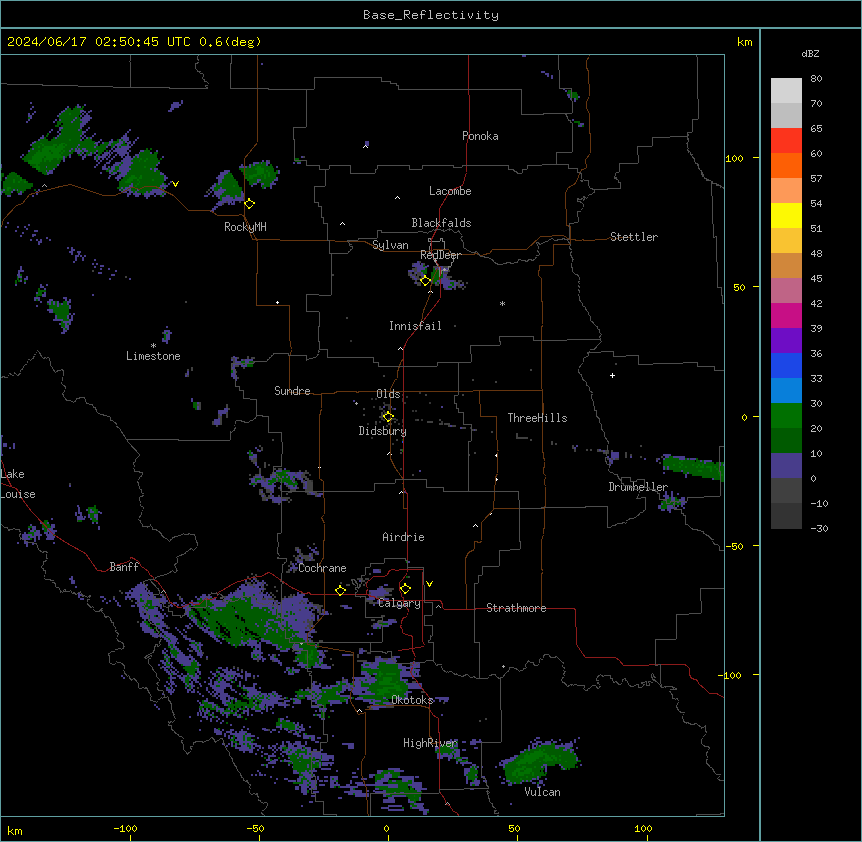Viewport: 862px width, 842px height.
Task: Click the yellow diamond marker beside RockyMH
Action: coord(250,204)
